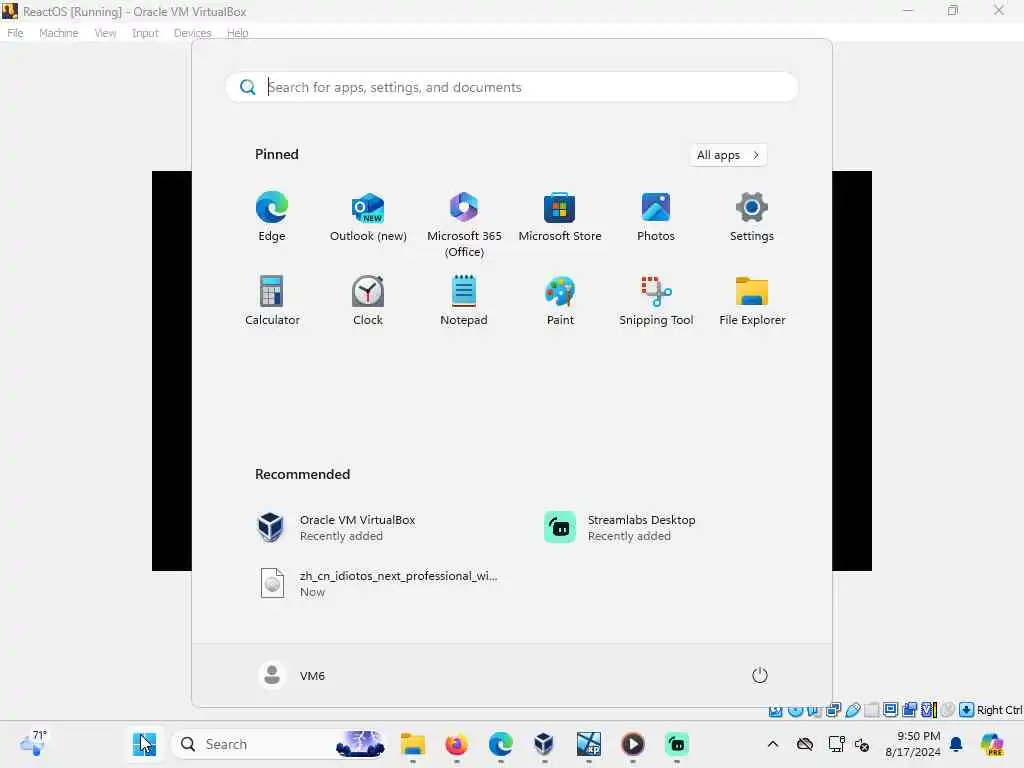Click the Recommended section heading

[x=302, y=474]
